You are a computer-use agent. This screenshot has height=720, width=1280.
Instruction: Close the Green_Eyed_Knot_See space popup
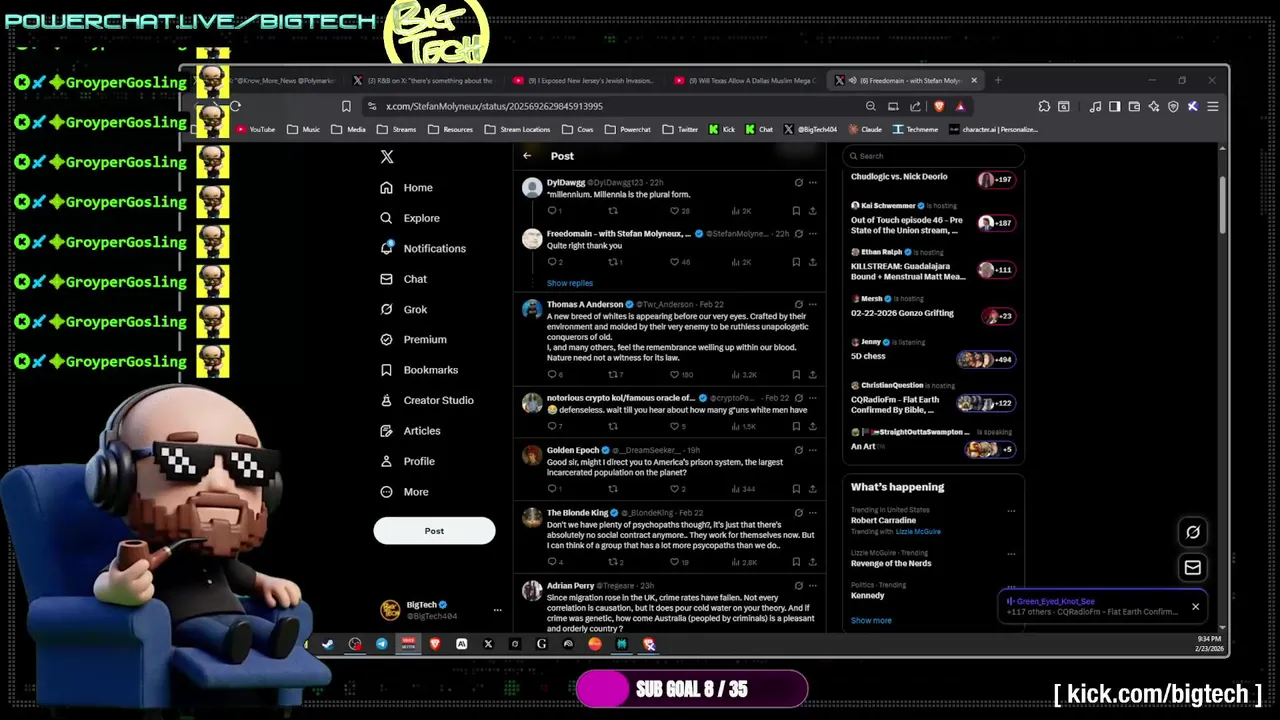pos(1195,607)
